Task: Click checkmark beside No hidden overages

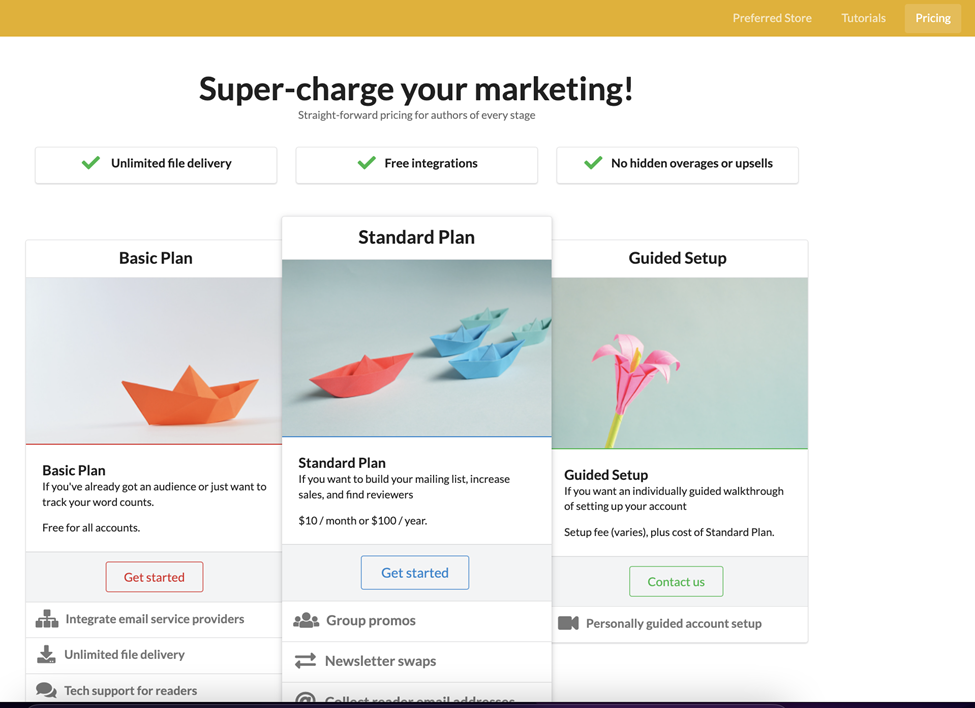Action: tap(593, 163)
